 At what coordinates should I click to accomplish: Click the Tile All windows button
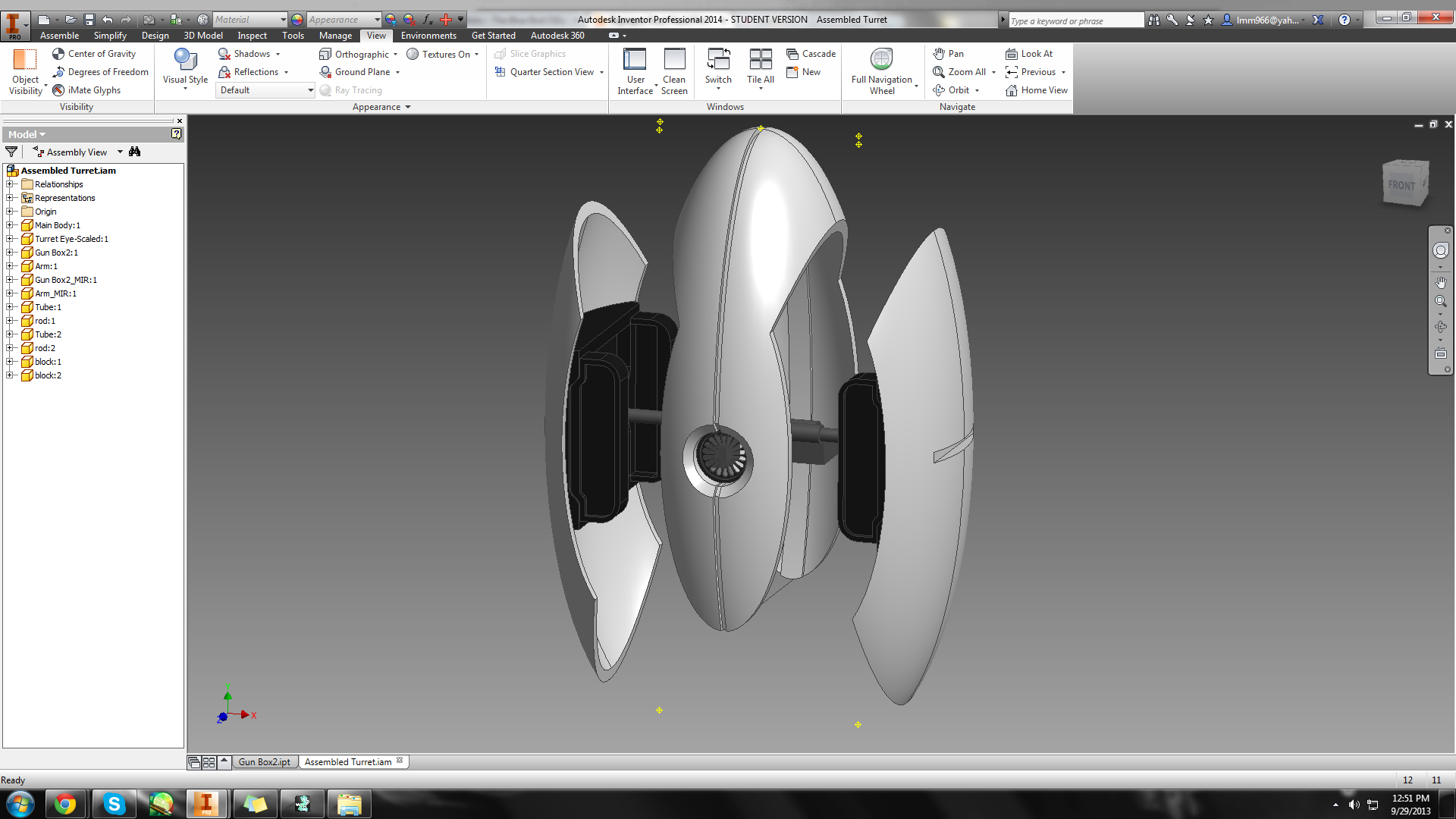pos(760,68)
